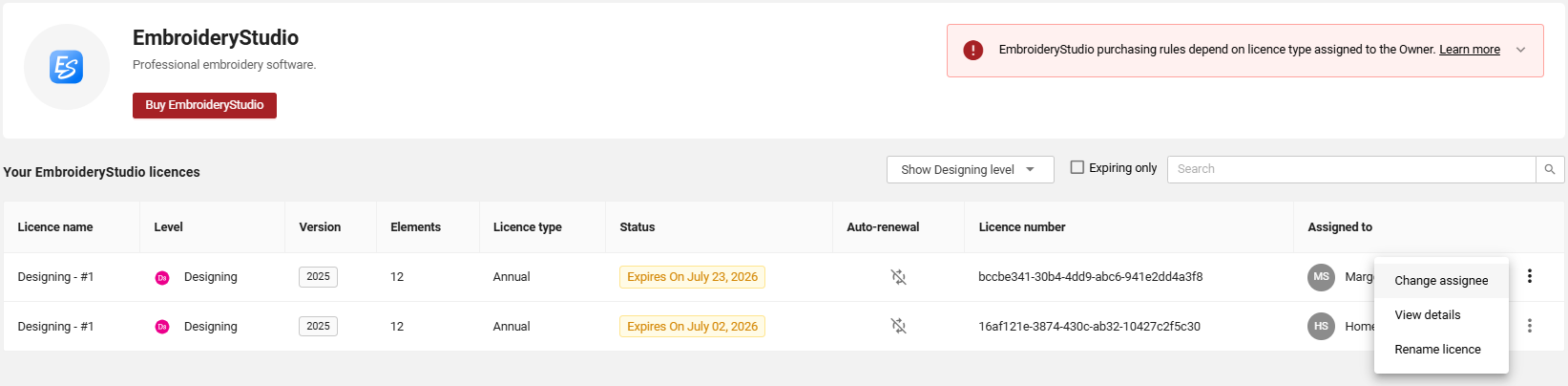Click the red alert exclamation icon
The width and height of the screenshot is (1568, 386).
[x=972, y=50]
